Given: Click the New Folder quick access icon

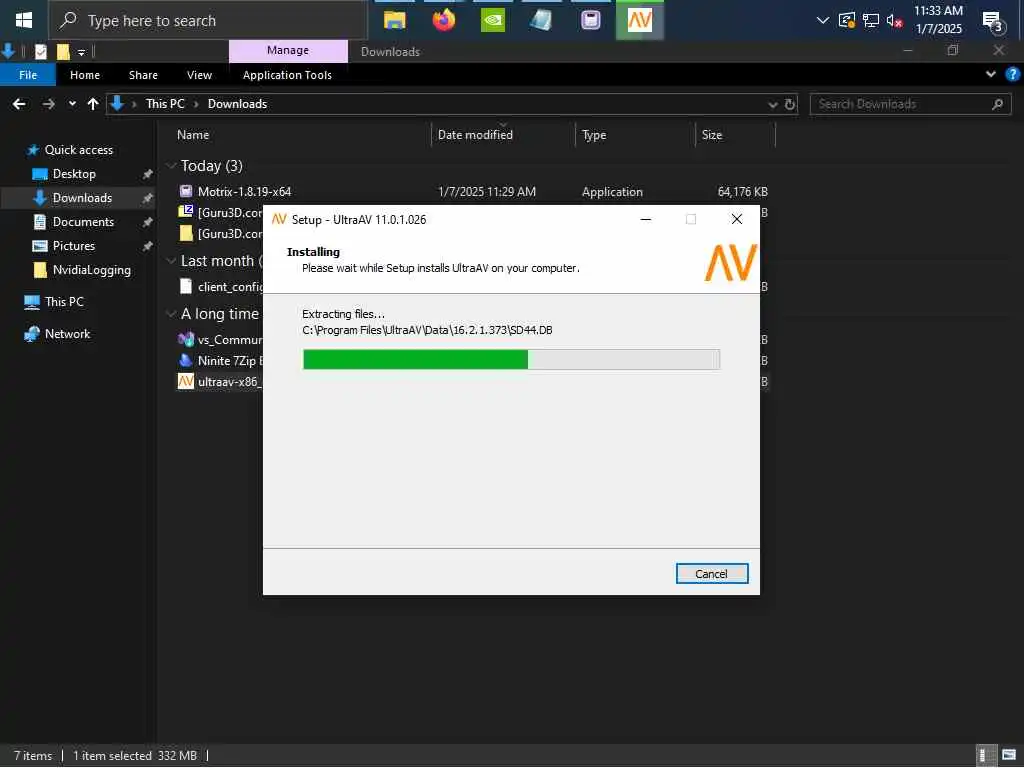Looking at the screenshot, I should pyautogui.click(x=63, y=52).
